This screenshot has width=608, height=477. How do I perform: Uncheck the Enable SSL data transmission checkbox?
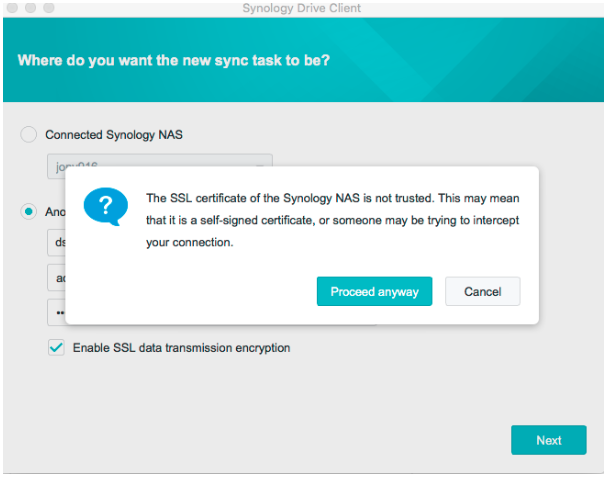(x=57, y=348)
